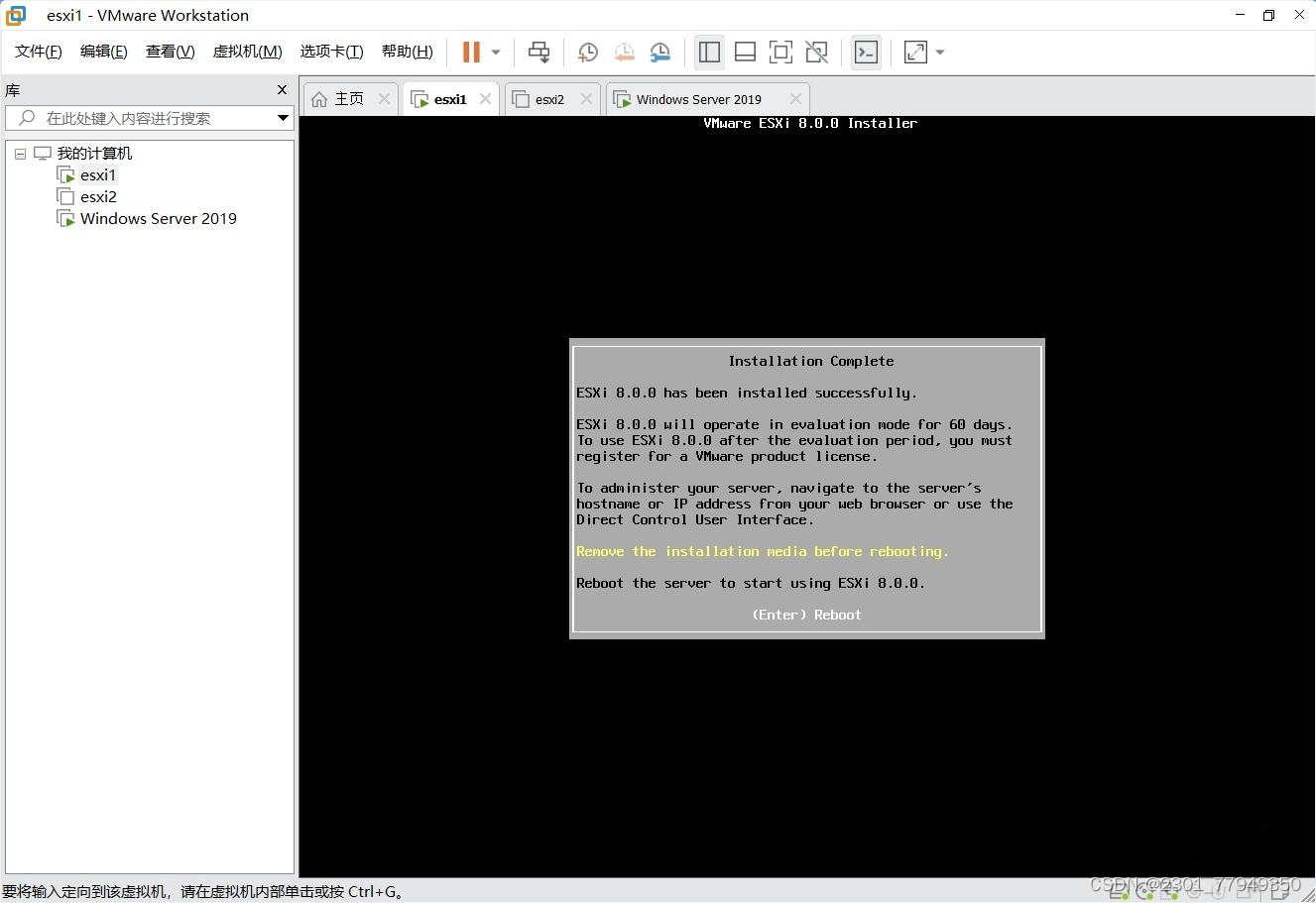Restore down the VMware Workstation window
Viewport: 1316px width, 903px height.
[x=1268, y=15]
